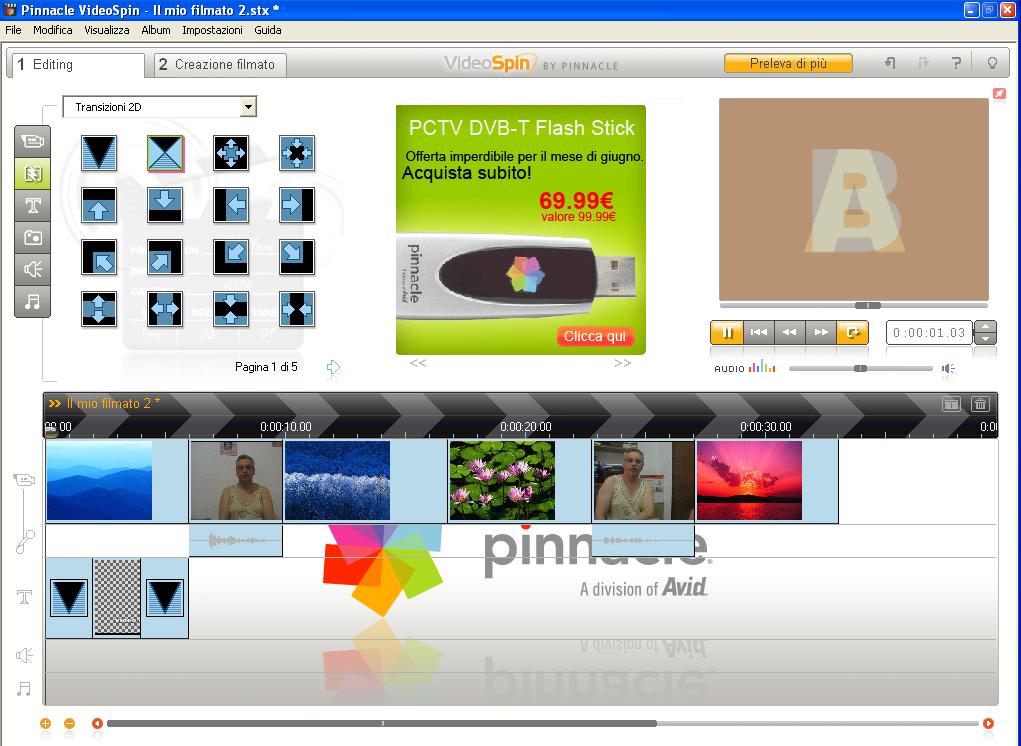This screenshot has width=1021, height=746.
Task: Select the vertical split open transition
Action: 99,309
